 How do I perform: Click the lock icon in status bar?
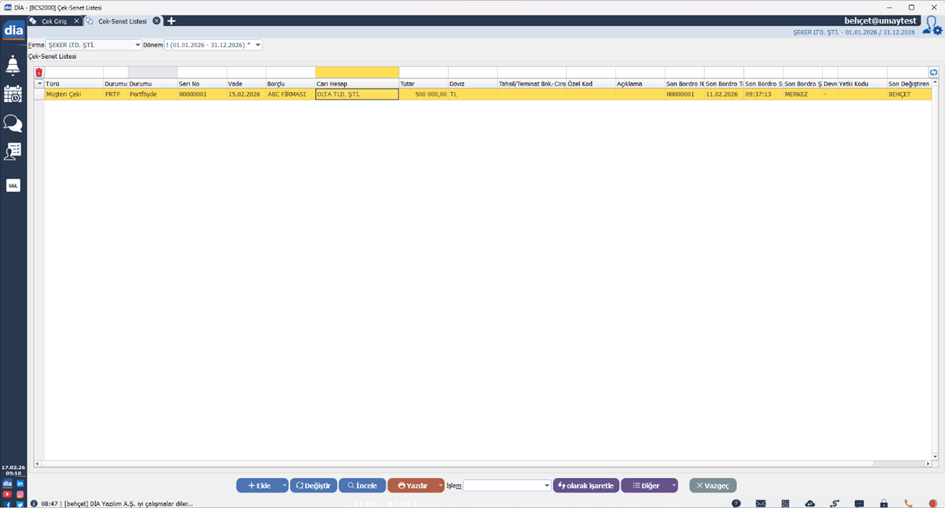[884, 503]
